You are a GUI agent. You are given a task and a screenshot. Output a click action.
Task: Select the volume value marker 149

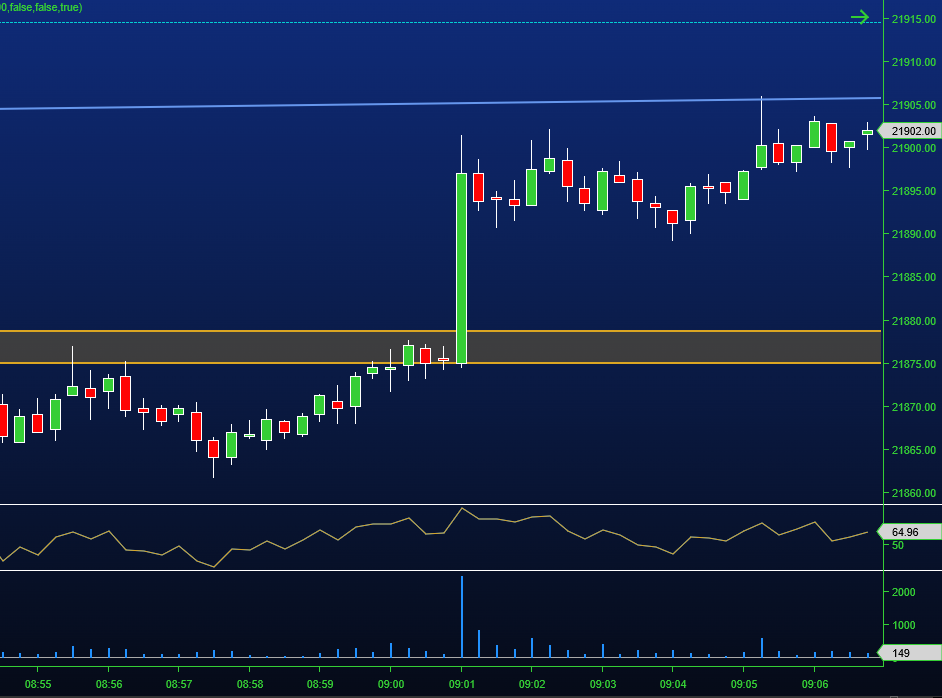[910, 653]
